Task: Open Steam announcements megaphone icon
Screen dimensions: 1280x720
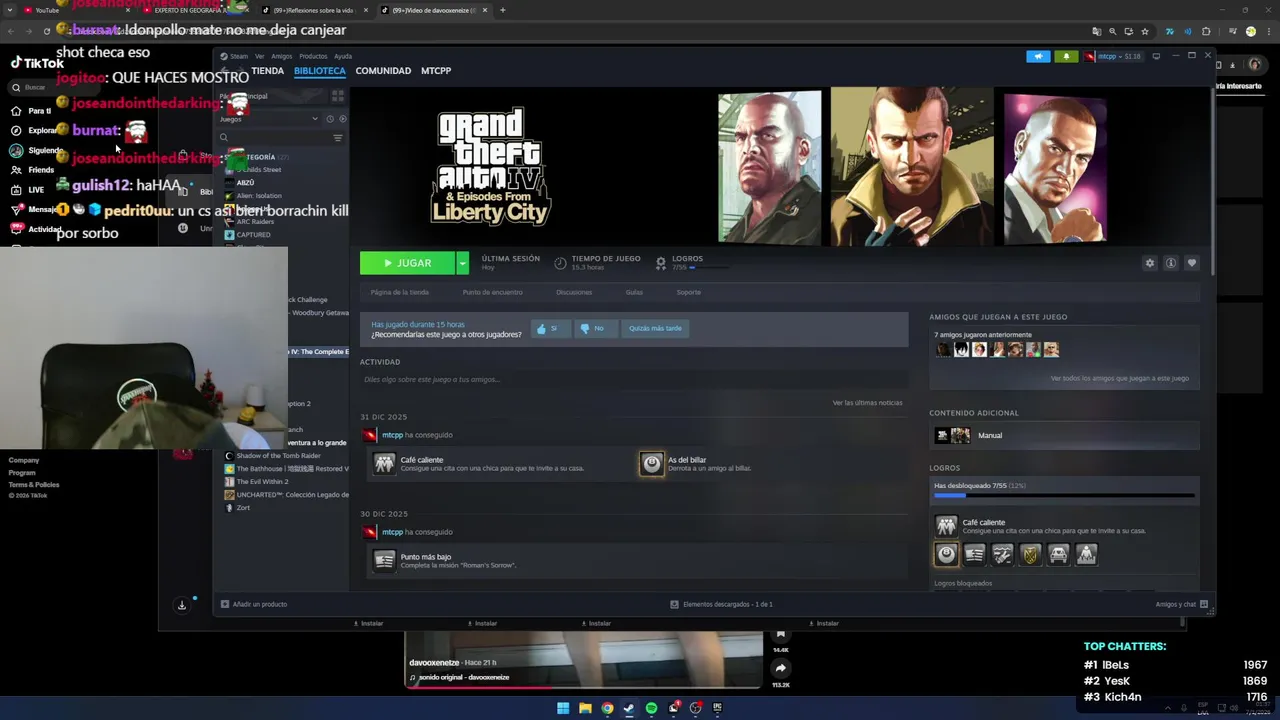Action: tap(1038, 56)
